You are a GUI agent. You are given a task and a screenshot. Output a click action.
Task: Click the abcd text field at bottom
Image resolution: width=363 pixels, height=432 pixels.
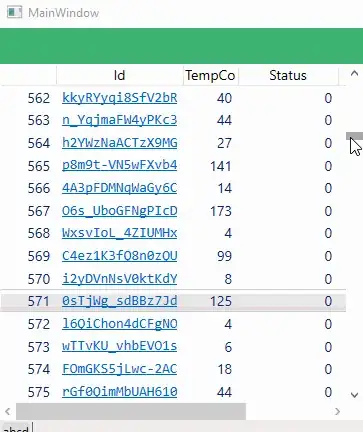point(16,427)
